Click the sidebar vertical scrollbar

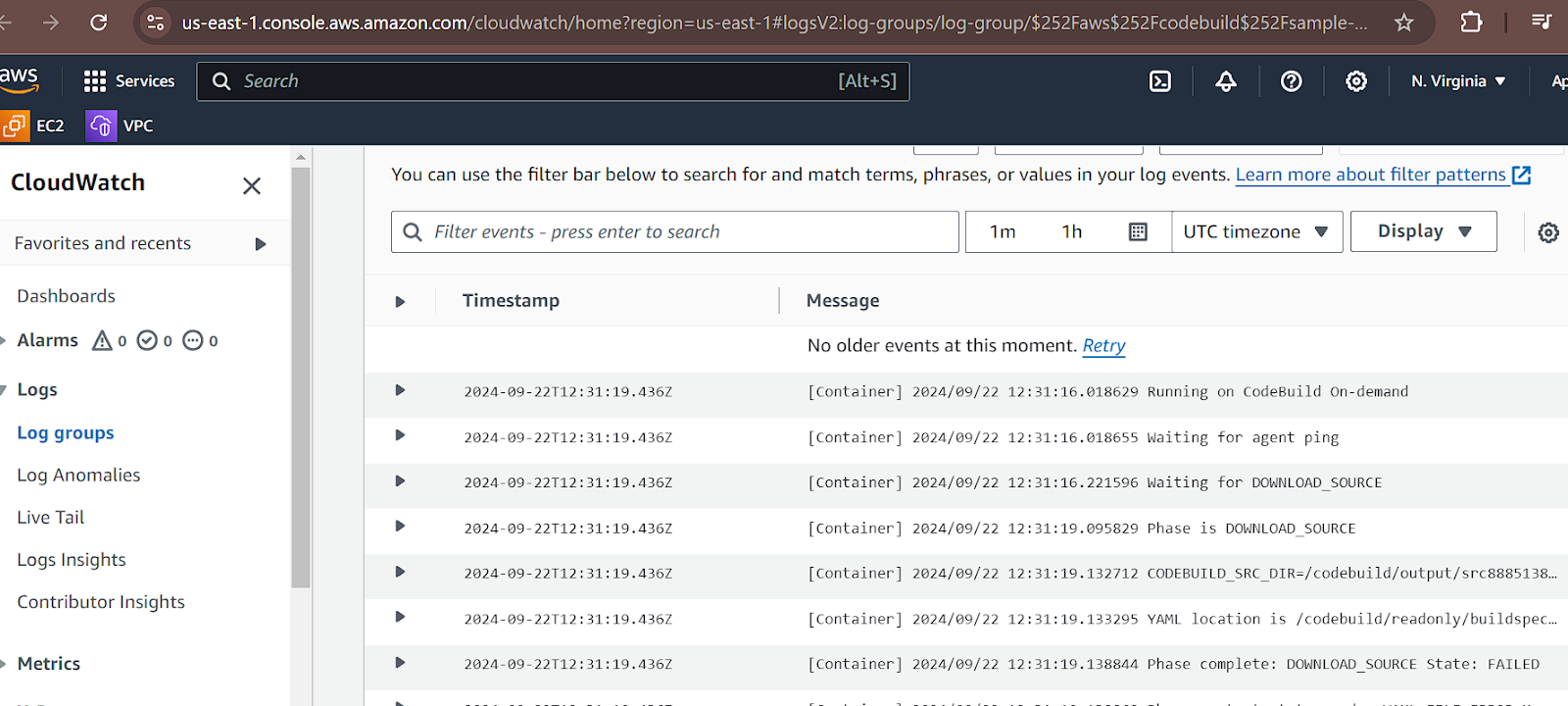301,377
